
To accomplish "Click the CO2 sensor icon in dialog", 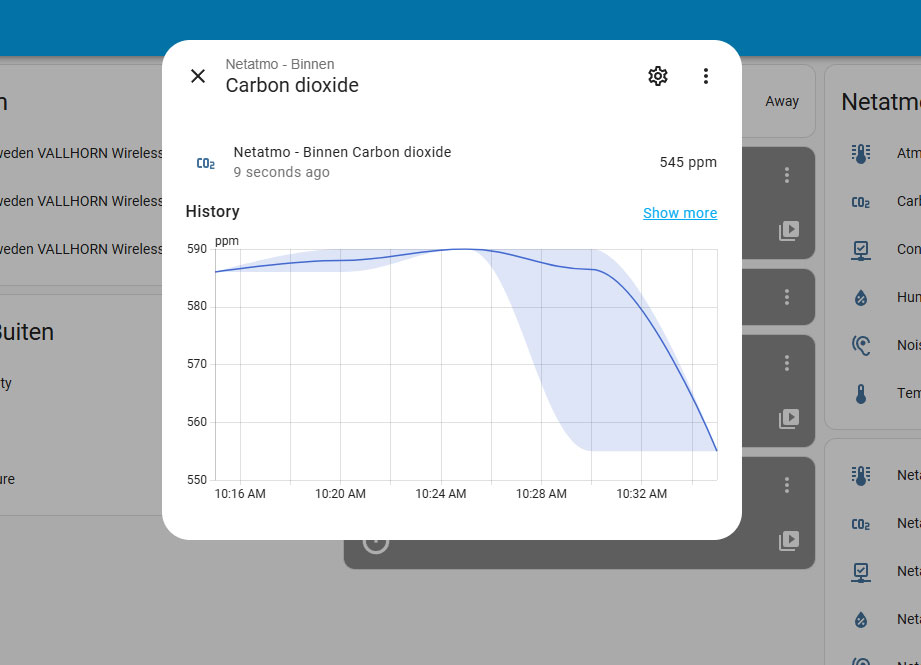I will (206, 163).
